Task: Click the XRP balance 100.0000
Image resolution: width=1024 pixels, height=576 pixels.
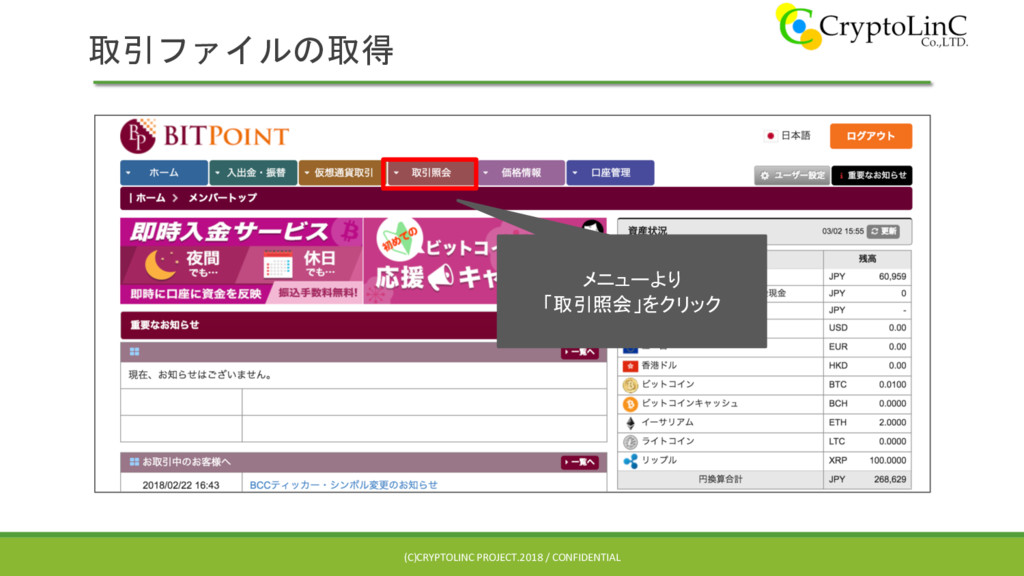Action: [888, 460]
